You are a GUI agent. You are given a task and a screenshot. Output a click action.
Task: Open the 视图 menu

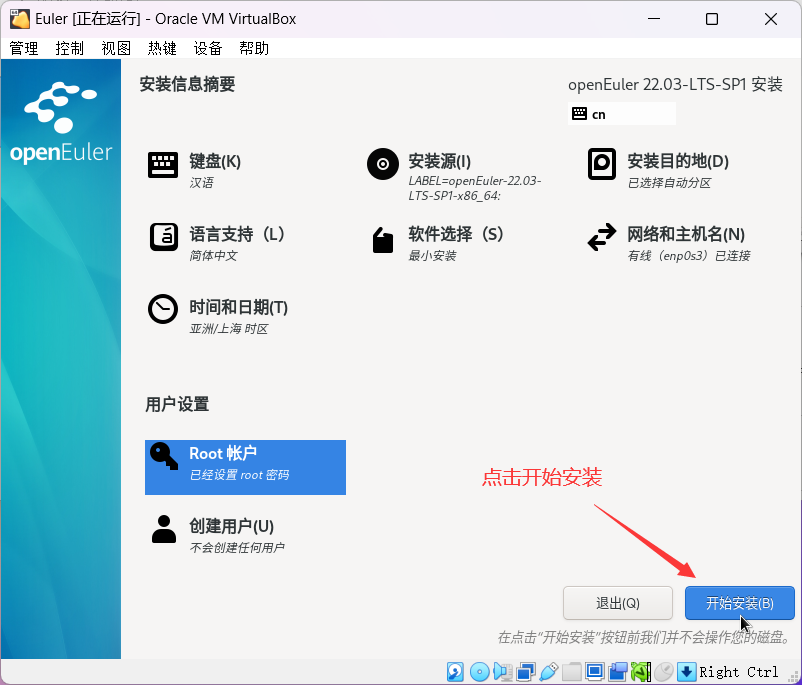pos(116,49)
